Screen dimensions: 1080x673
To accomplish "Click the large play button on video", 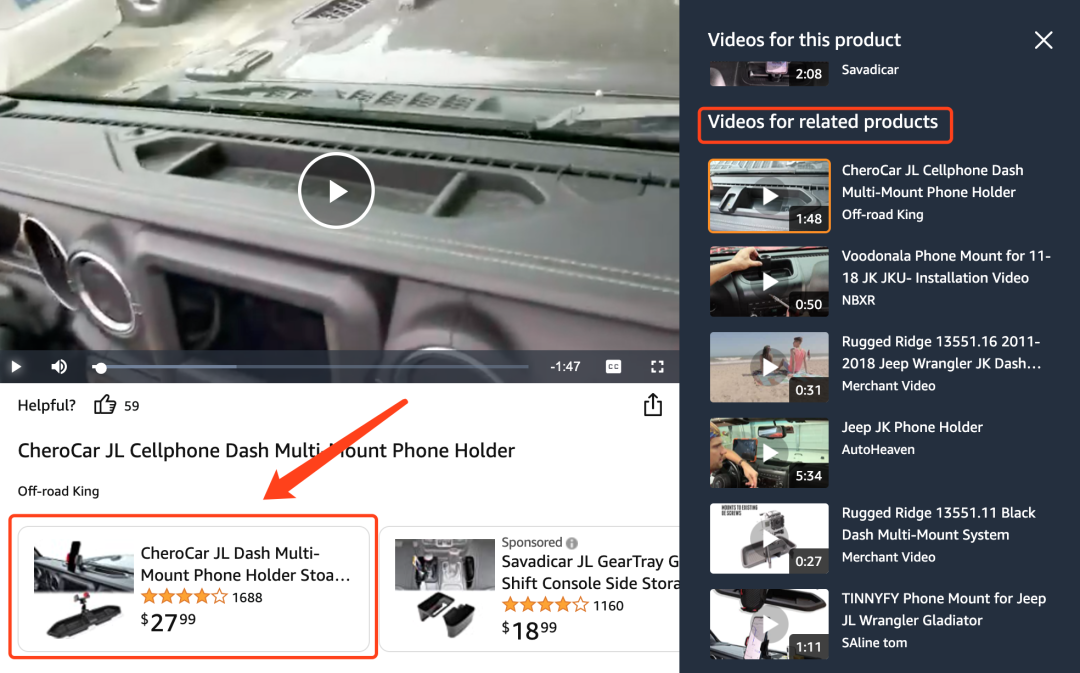I will coord(336,191).
